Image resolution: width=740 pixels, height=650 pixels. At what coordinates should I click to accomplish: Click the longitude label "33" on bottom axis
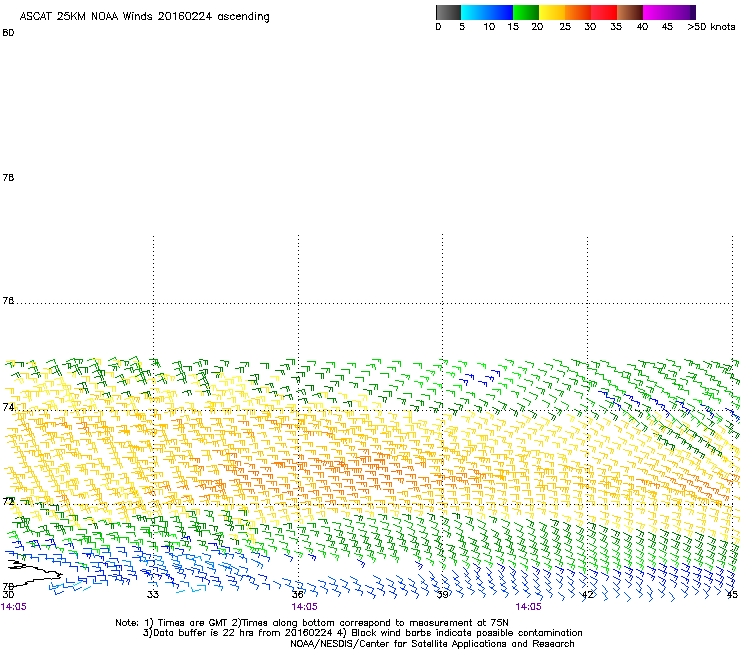click(x=153, y=594)
